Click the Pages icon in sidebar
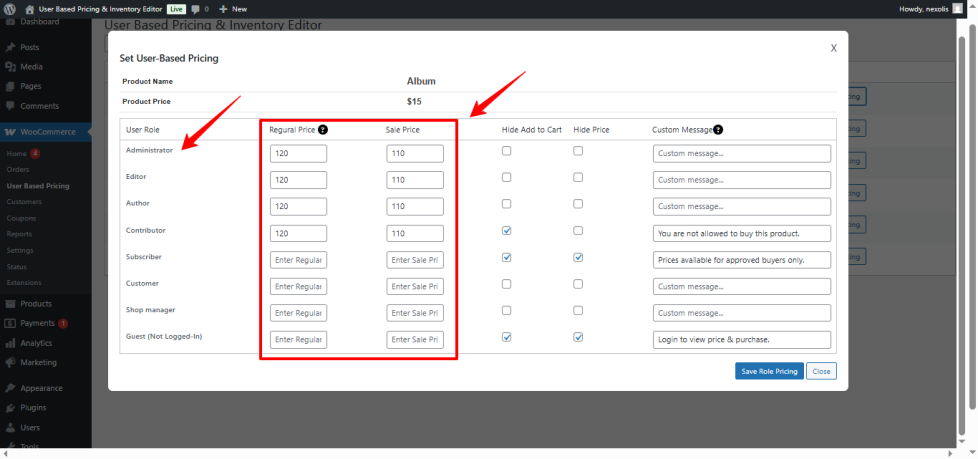Viewport: 978px width, 459px height. click(x=10, y=86)
